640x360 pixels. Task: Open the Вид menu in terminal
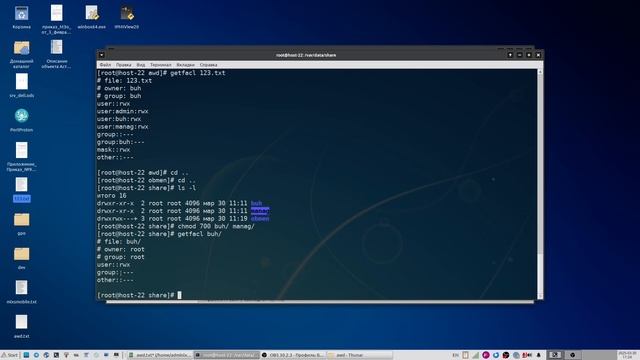click(140, 65)
